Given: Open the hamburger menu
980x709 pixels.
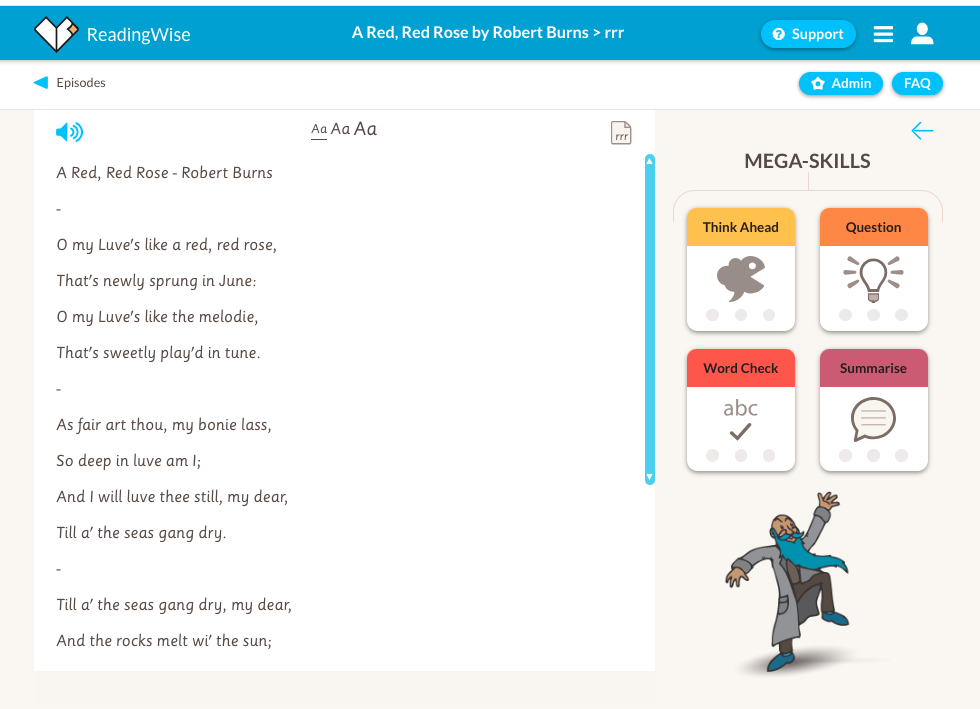Looking at the screenshot, I should coord(883,34).
